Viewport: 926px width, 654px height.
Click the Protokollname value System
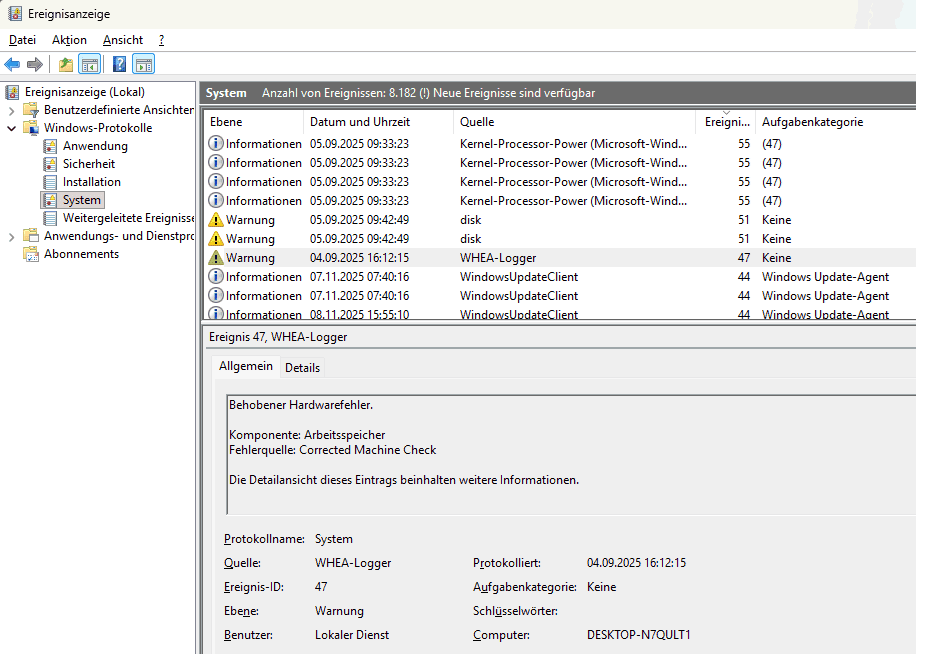point(334,539)
